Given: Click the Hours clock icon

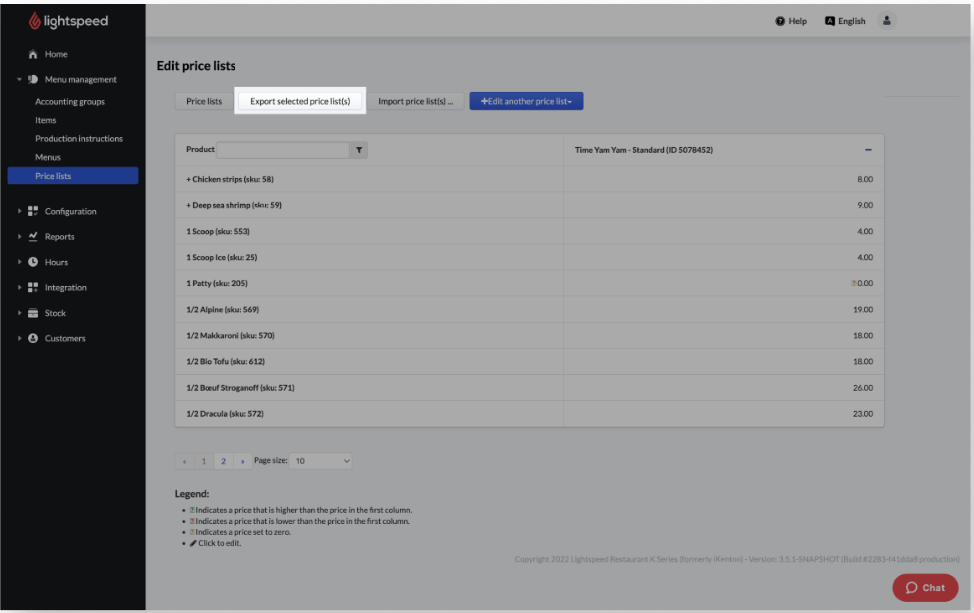Looking at the screenshot, I should pyautogui.click(x=33, y=262).
